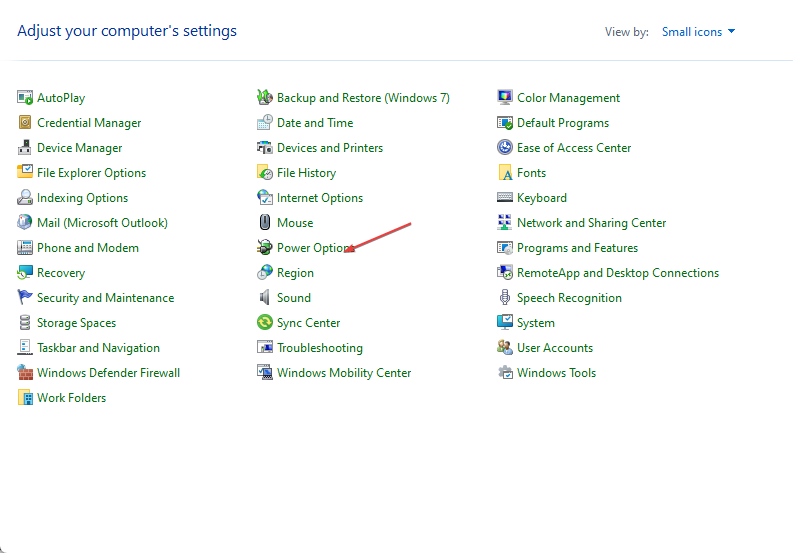Click the Troubleshooting icon

click(x=265, y=347)
